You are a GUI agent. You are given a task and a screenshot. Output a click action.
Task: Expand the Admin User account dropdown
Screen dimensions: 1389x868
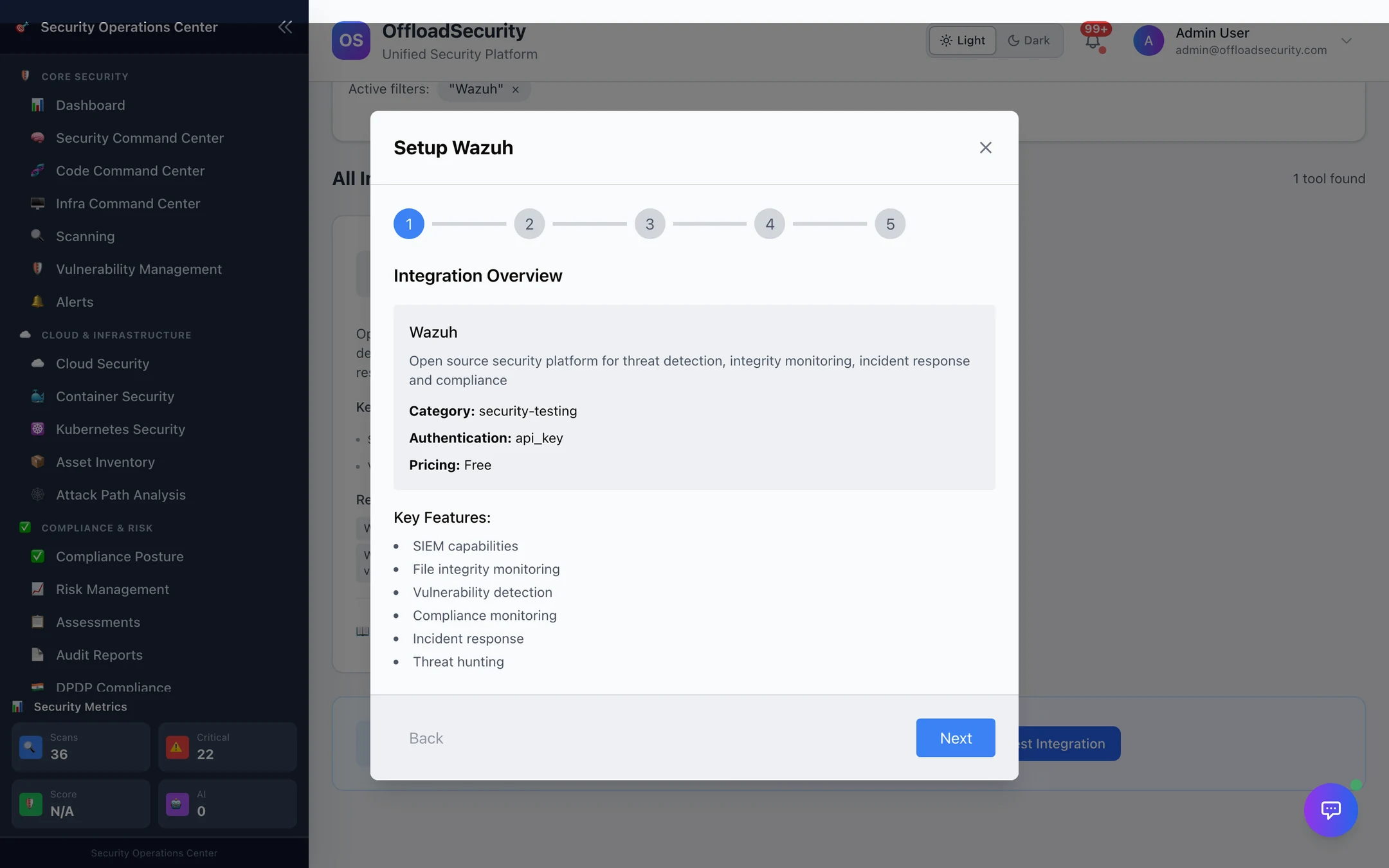coord(1347,41)
